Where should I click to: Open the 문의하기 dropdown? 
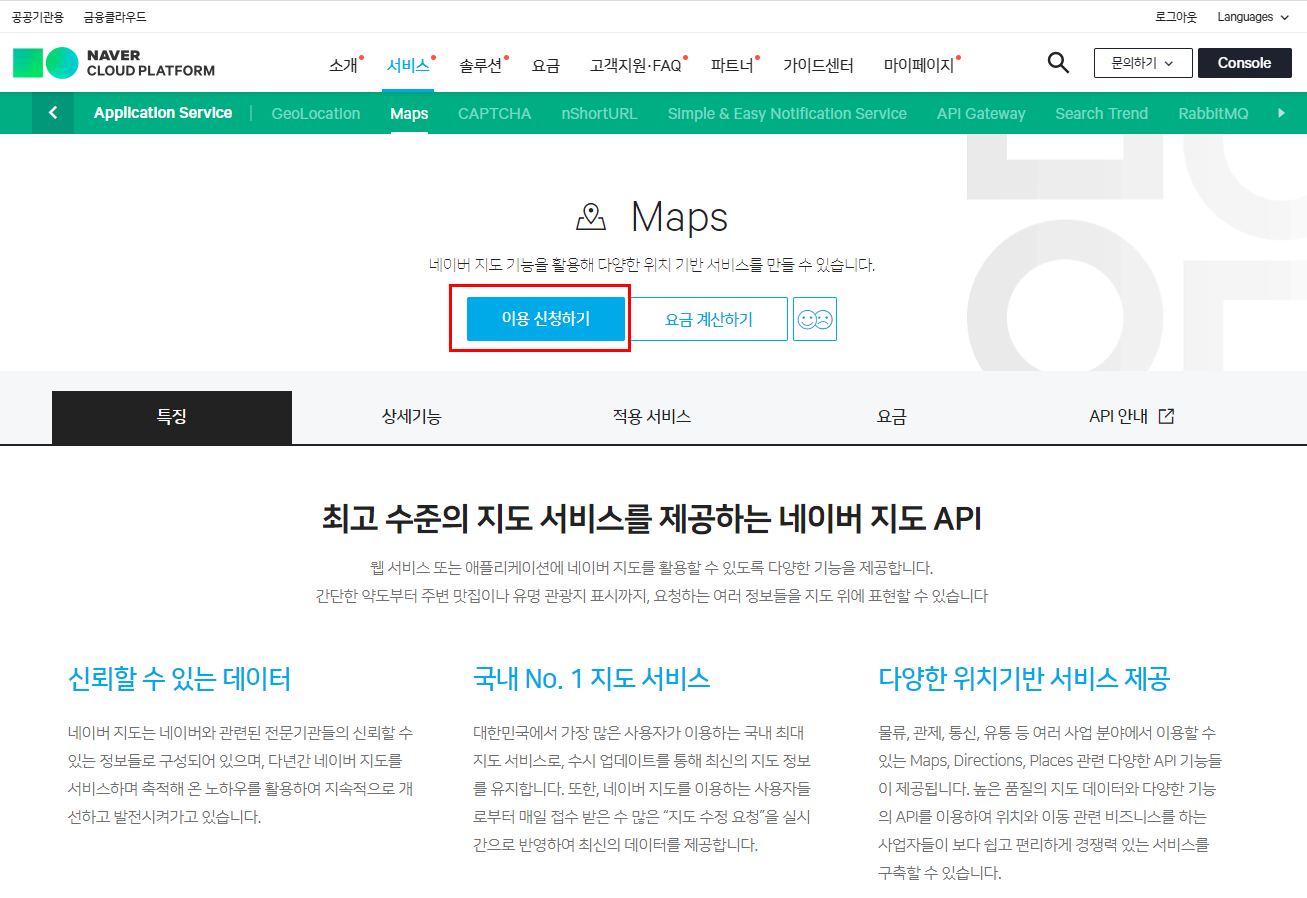click(x=1143, y=63)
